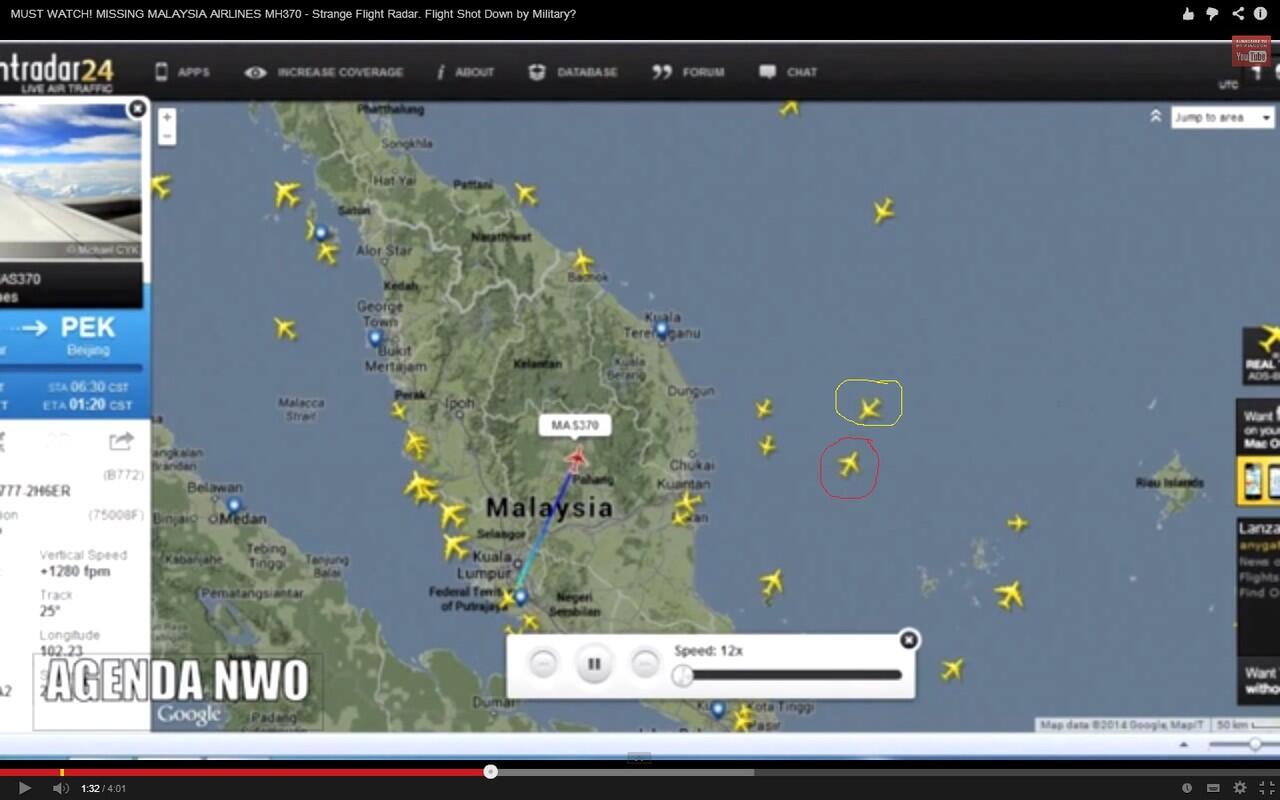This screenshot has width=1280, height=800.
Task: Select the airport pin near Alor Star
Action: 321,232
